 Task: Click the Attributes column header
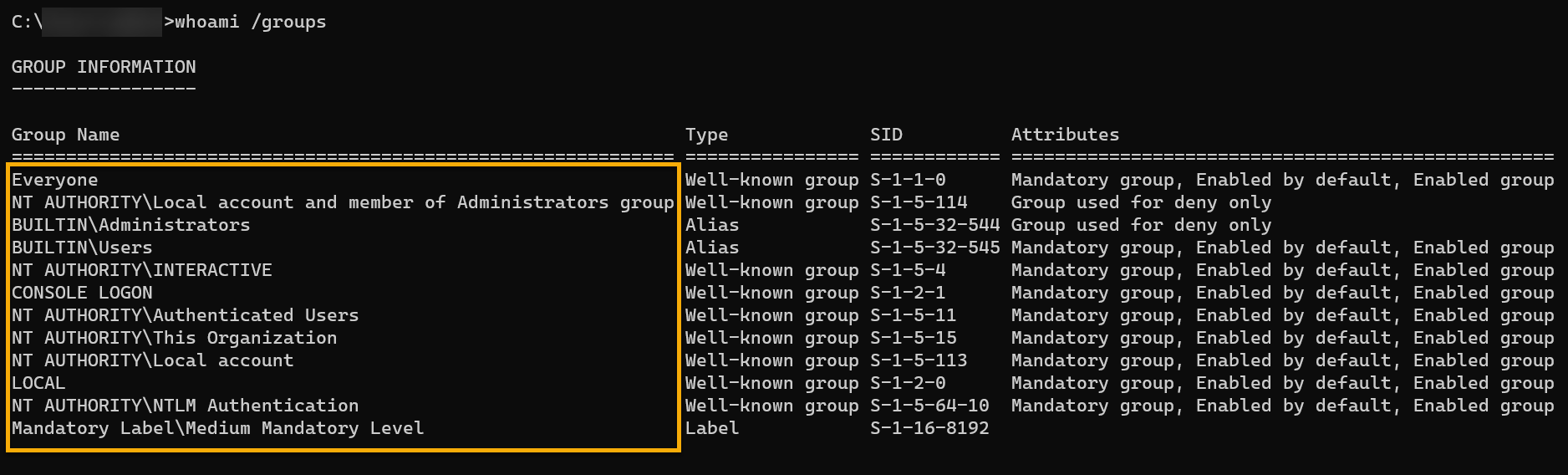1065,135
